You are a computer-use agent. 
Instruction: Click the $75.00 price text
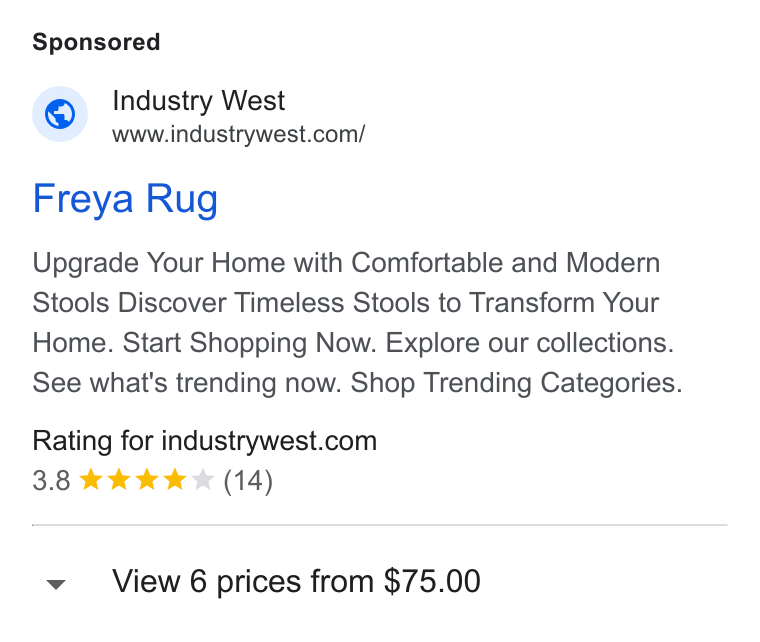[432, 580]
